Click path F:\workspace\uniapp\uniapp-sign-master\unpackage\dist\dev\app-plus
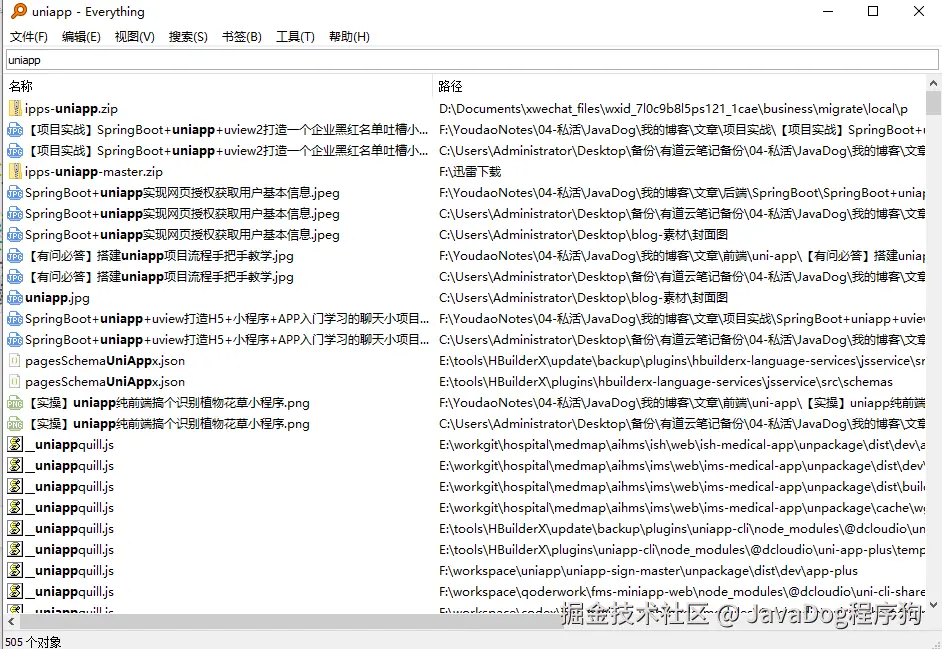The image size is (942, 649). (648, 571)
